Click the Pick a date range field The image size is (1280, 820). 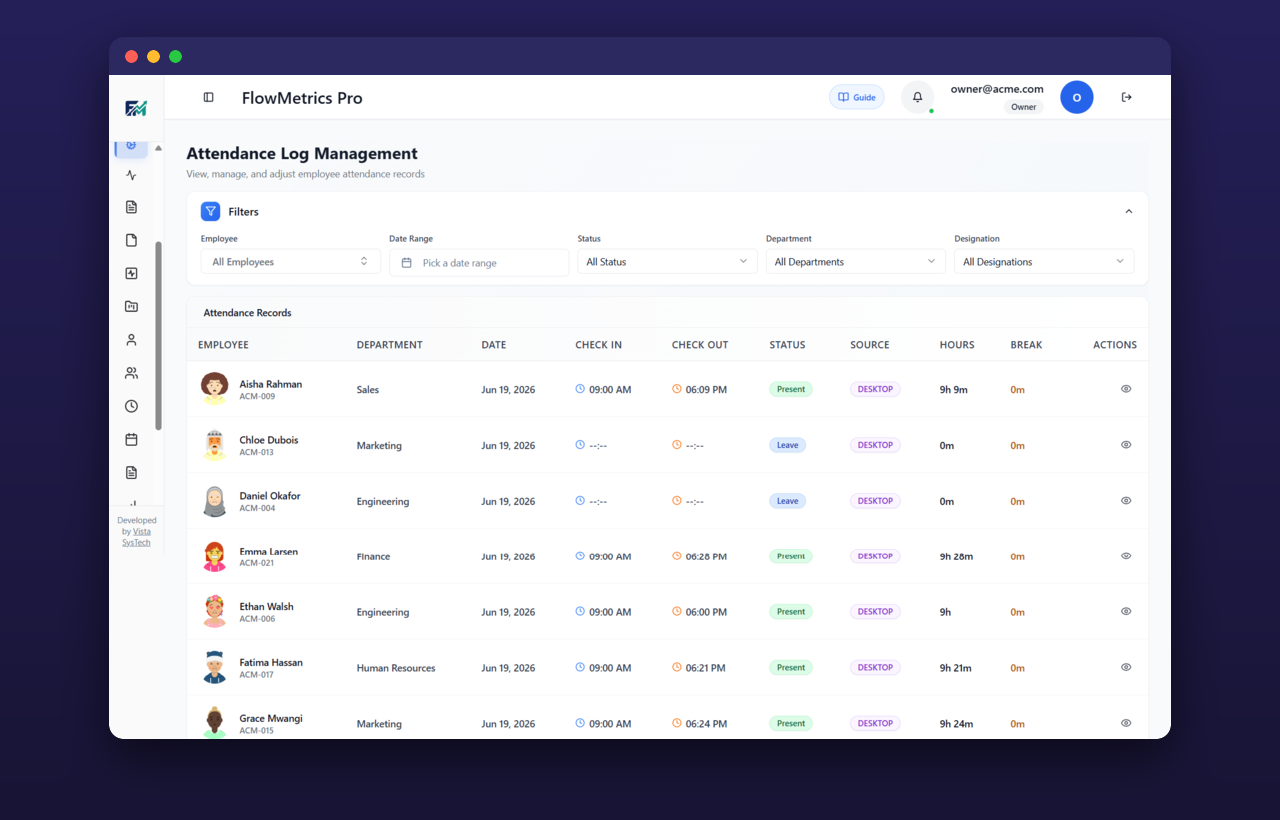click(x=479, y=262)
